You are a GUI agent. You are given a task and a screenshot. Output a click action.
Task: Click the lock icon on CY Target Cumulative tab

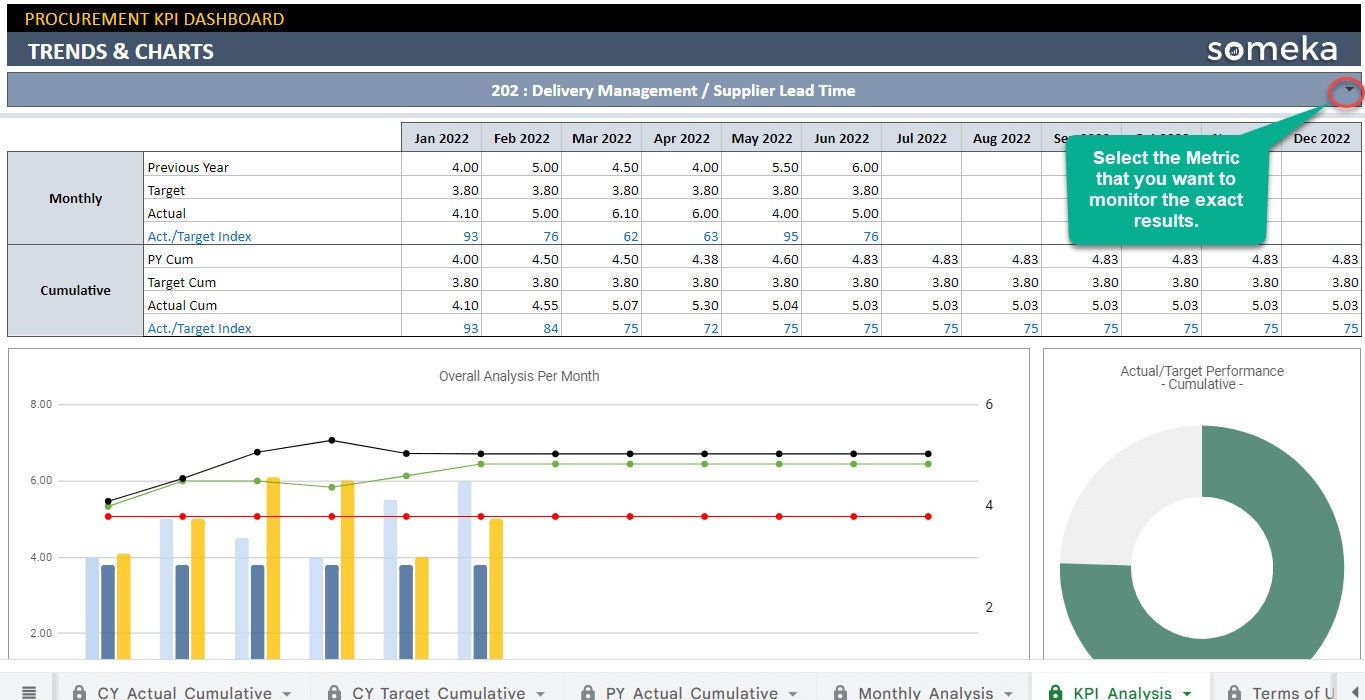333,691
